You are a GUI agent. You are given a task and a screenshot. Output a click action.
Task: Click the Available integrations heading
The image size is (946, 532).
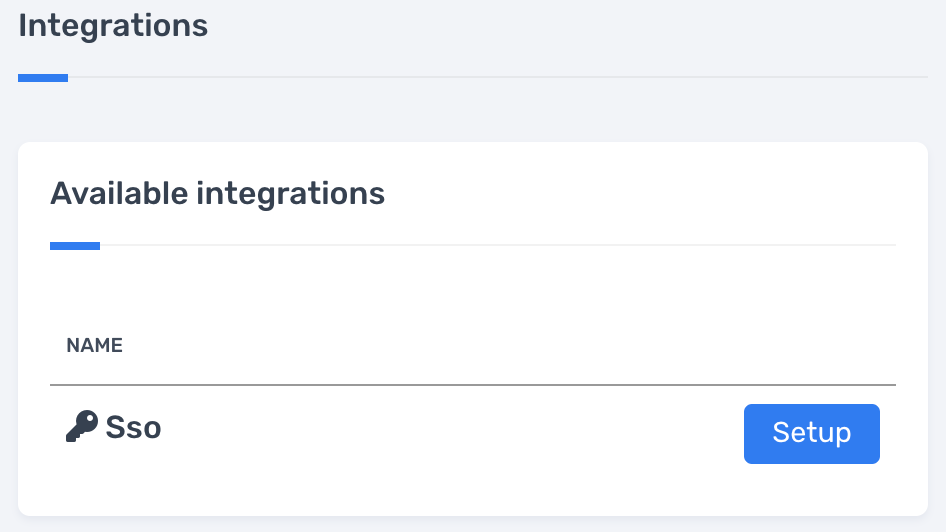[217, 193]
